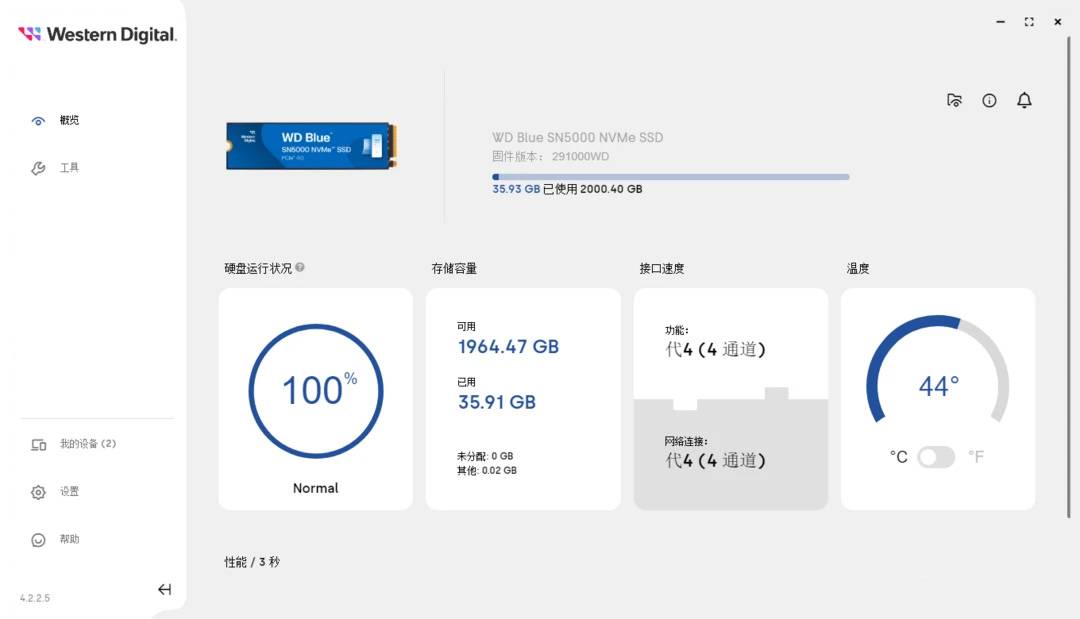This screenshot has width=1080, height=619.
Task: Open the 概览 overview page
Action: coord(69,120)
